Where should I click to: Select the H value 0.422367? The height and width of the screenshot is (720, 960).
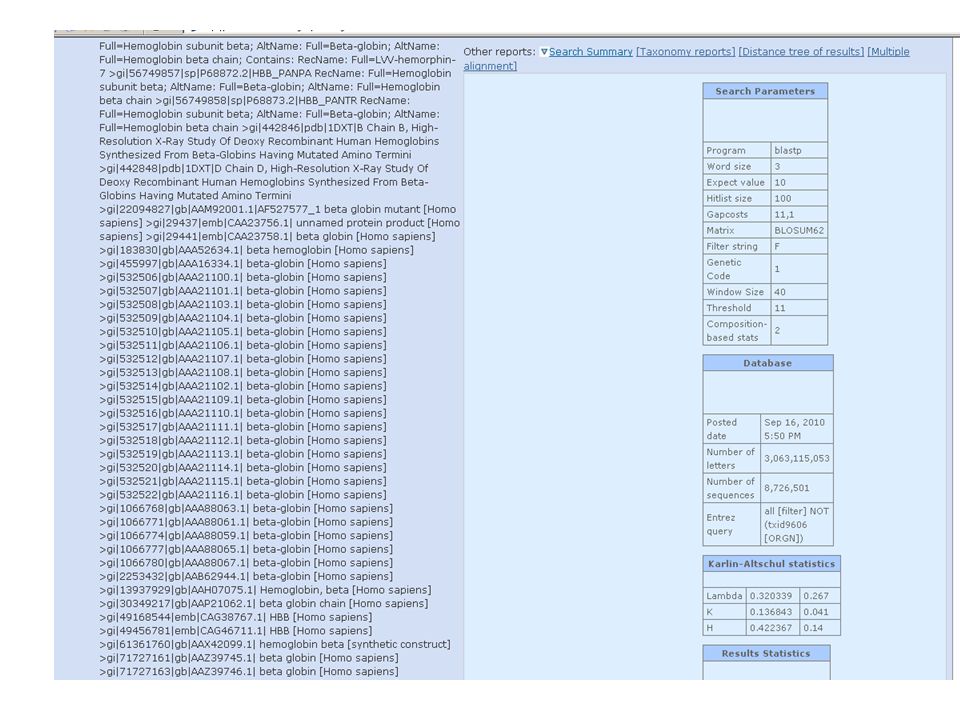point(770,628)
